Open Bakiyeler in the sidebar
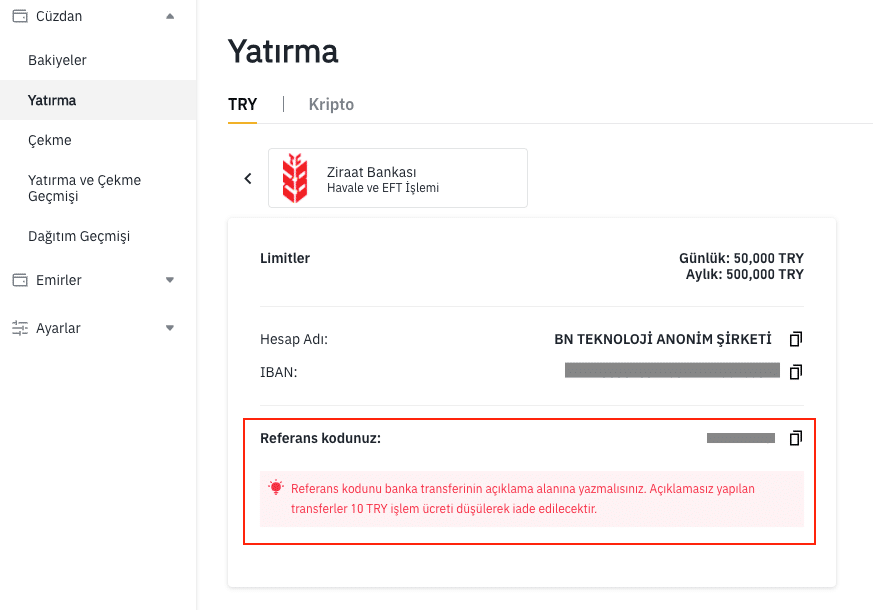The height and width of the screenshot is (610, 873). [57, 60]
